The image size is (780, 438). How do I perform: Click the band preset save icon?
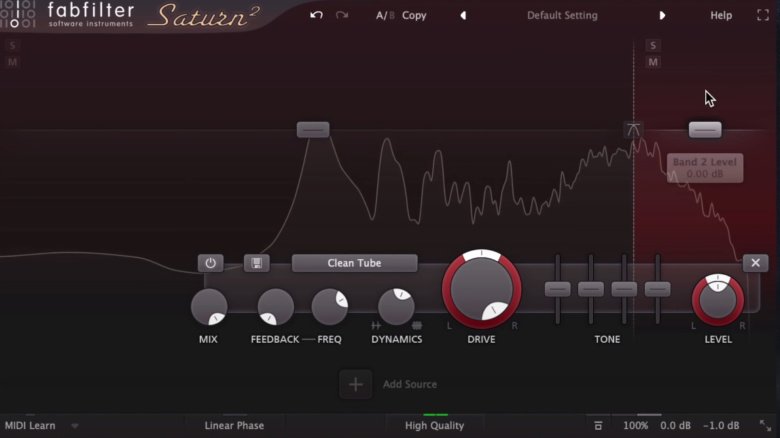click(257, 263)
